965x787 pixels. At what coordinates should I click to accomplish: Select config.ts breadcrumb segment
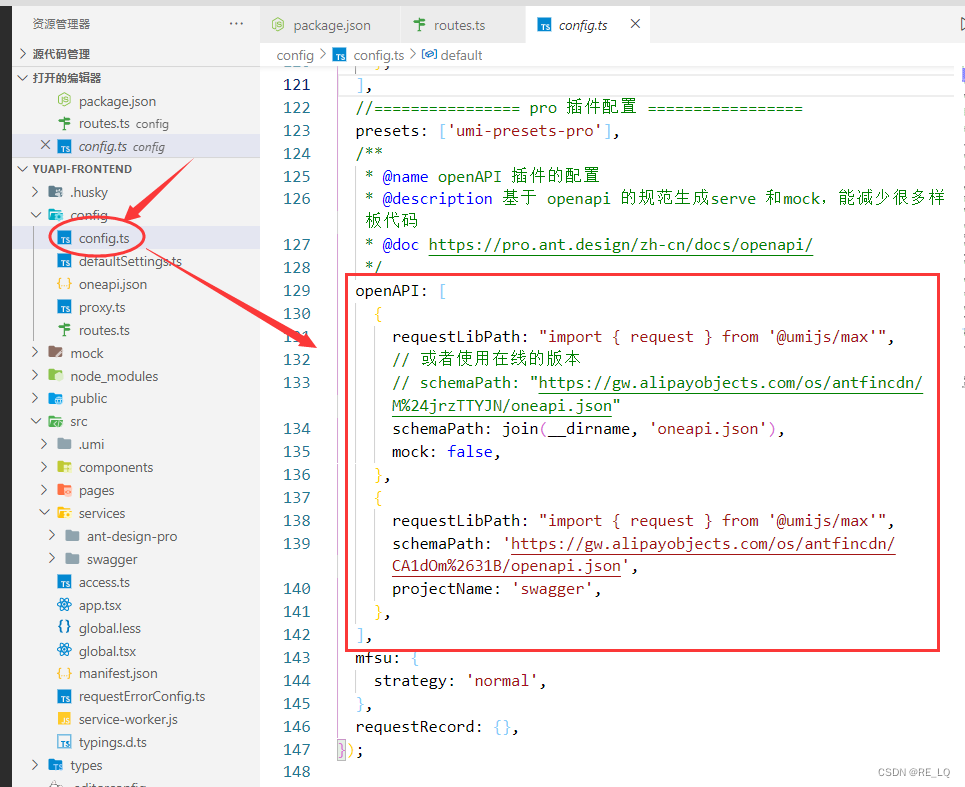point(378,55)
